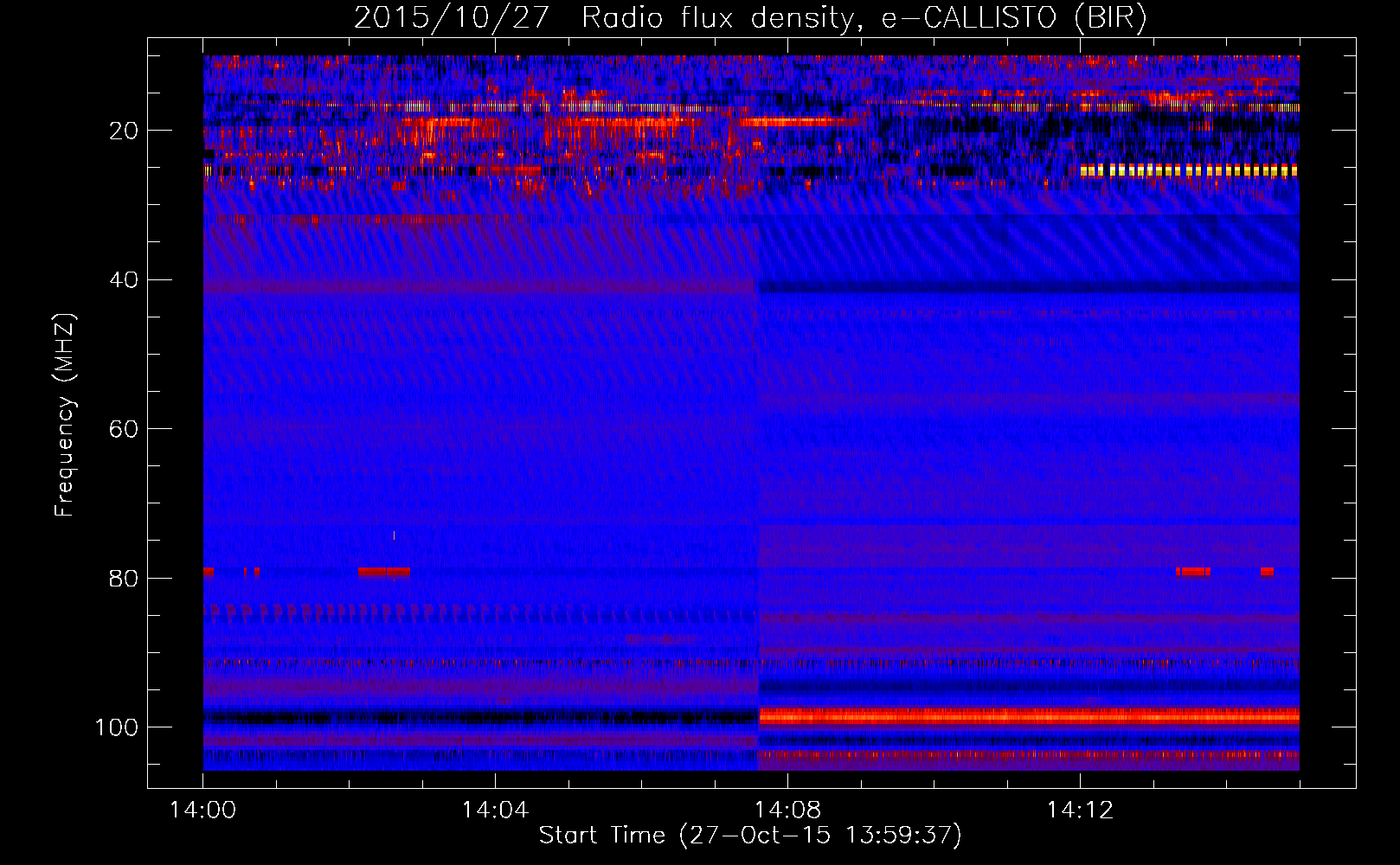Screen dimensions: 1400x865
Task: Click the 14:00 time tick label
Action: pyautogui.click(x=203, y=811)
